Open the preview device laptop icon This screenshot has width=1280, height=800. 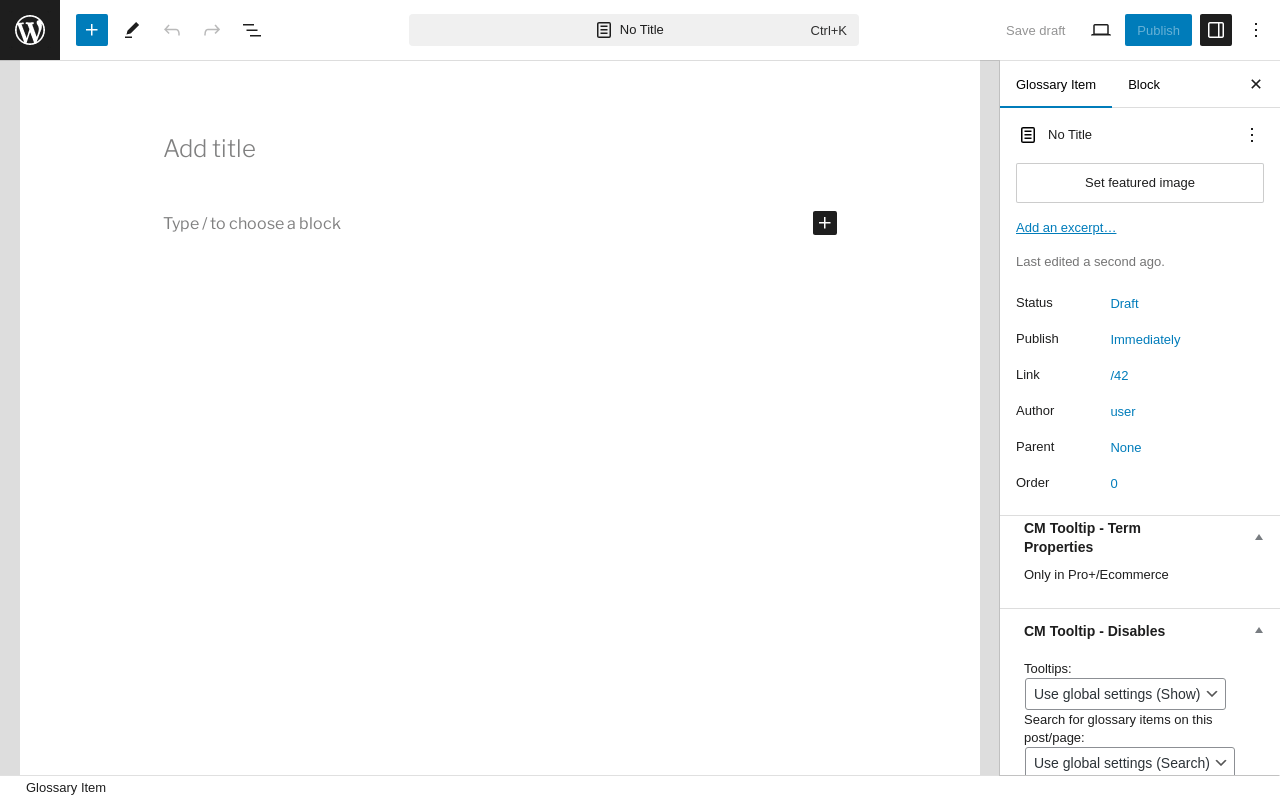click(1101, 30)
